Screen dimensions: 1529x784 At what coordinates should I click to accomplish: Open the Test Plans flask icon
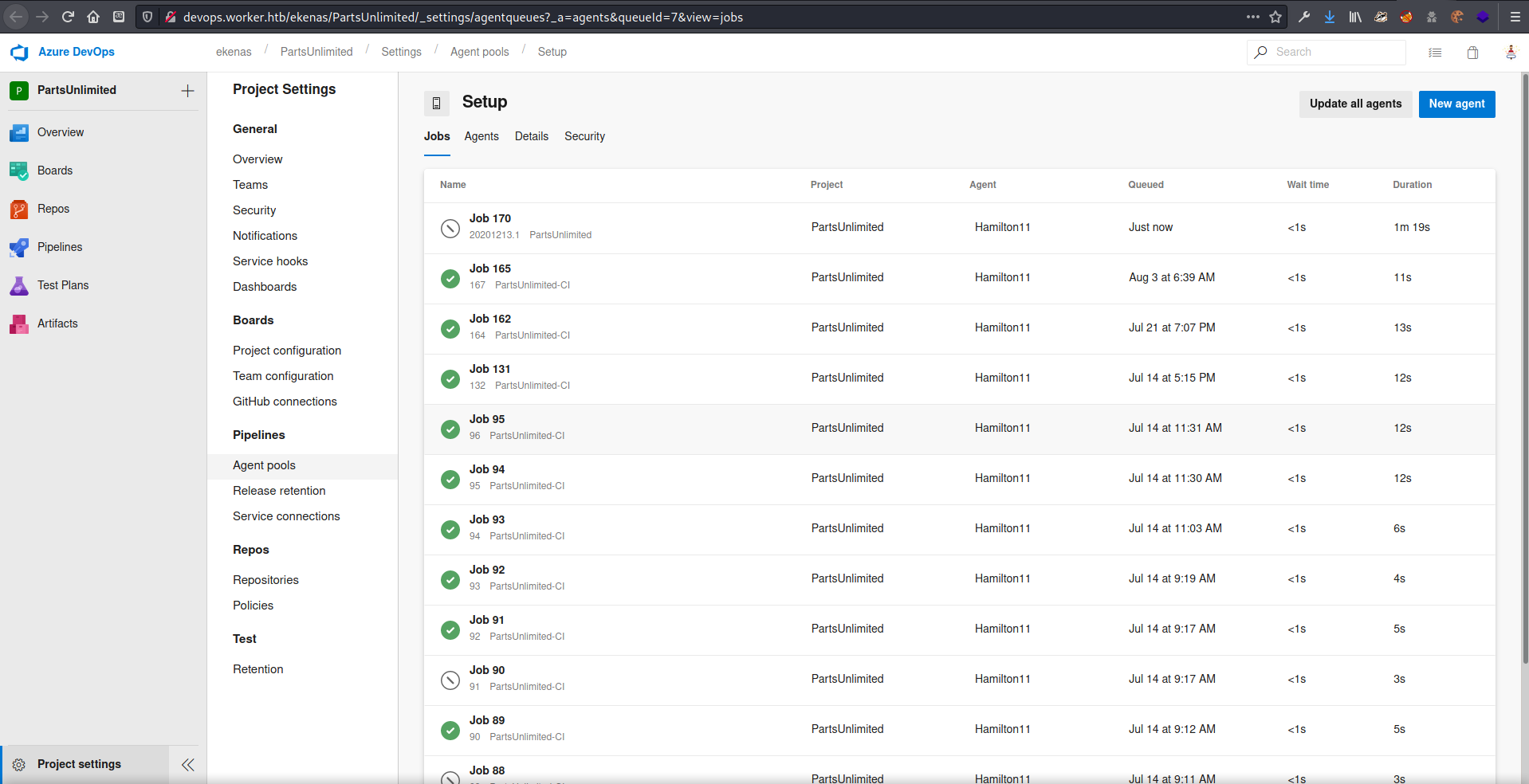pos(19,286)
